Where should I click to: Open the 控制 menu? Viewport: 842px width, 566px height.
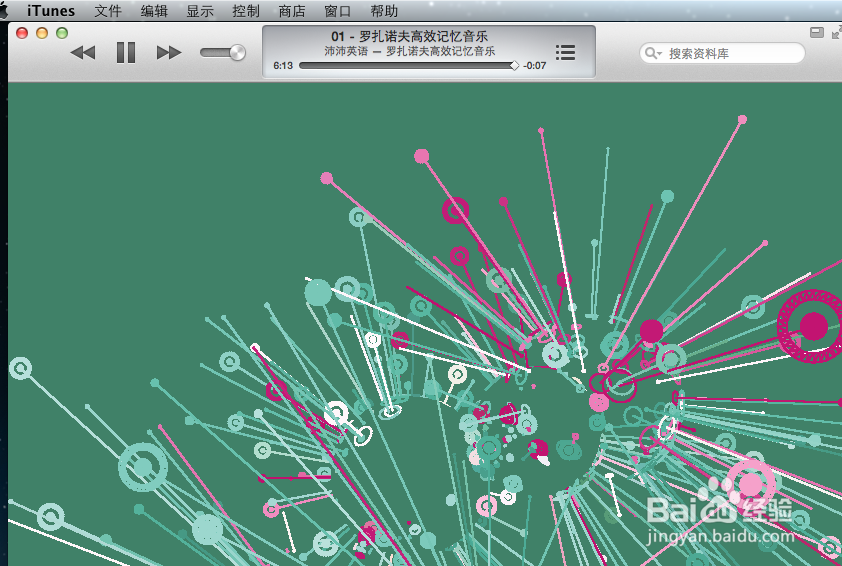[246, 11]
